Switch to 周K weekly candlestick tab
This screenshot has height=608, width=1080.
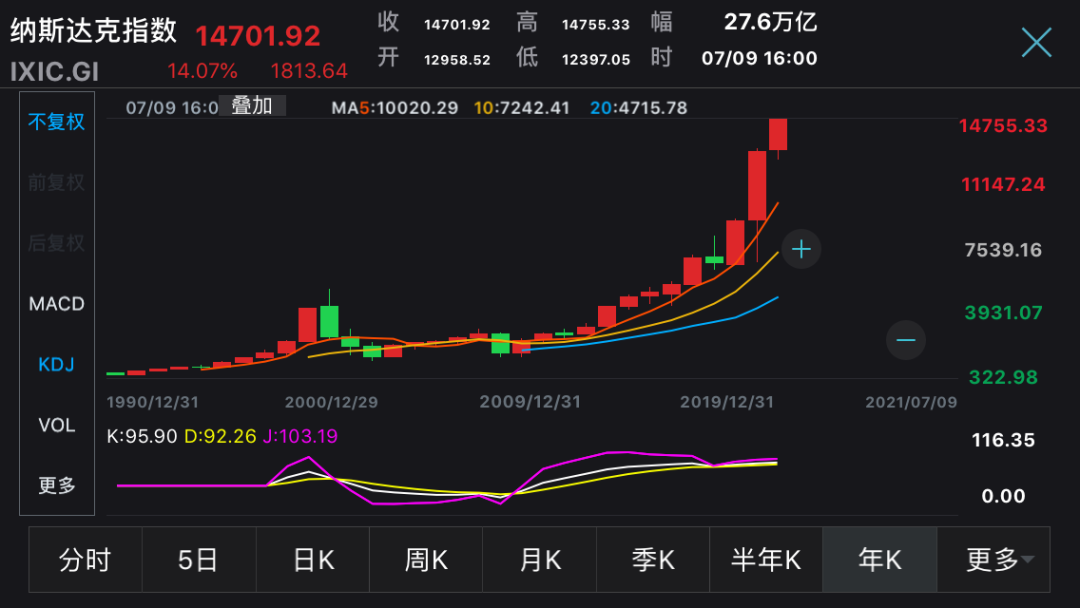click(426, 560)
